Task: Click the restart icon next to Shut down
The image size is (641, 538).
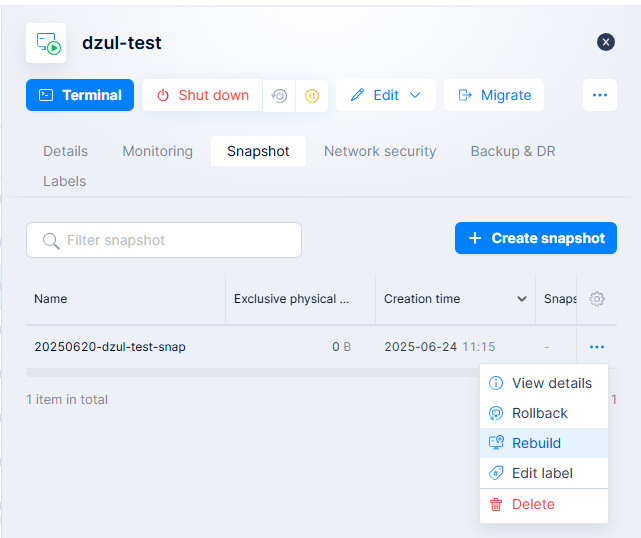Action: coord(279,96)
